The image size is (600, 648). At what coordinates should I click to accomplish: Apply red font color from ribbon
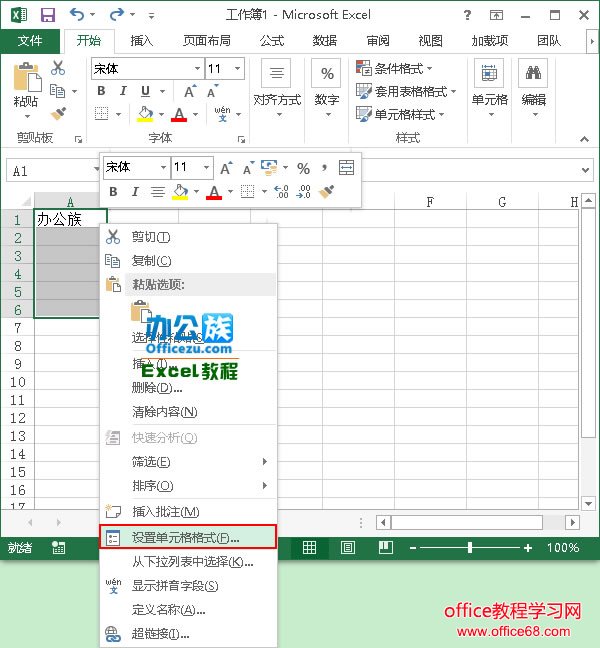click(179, 114)
